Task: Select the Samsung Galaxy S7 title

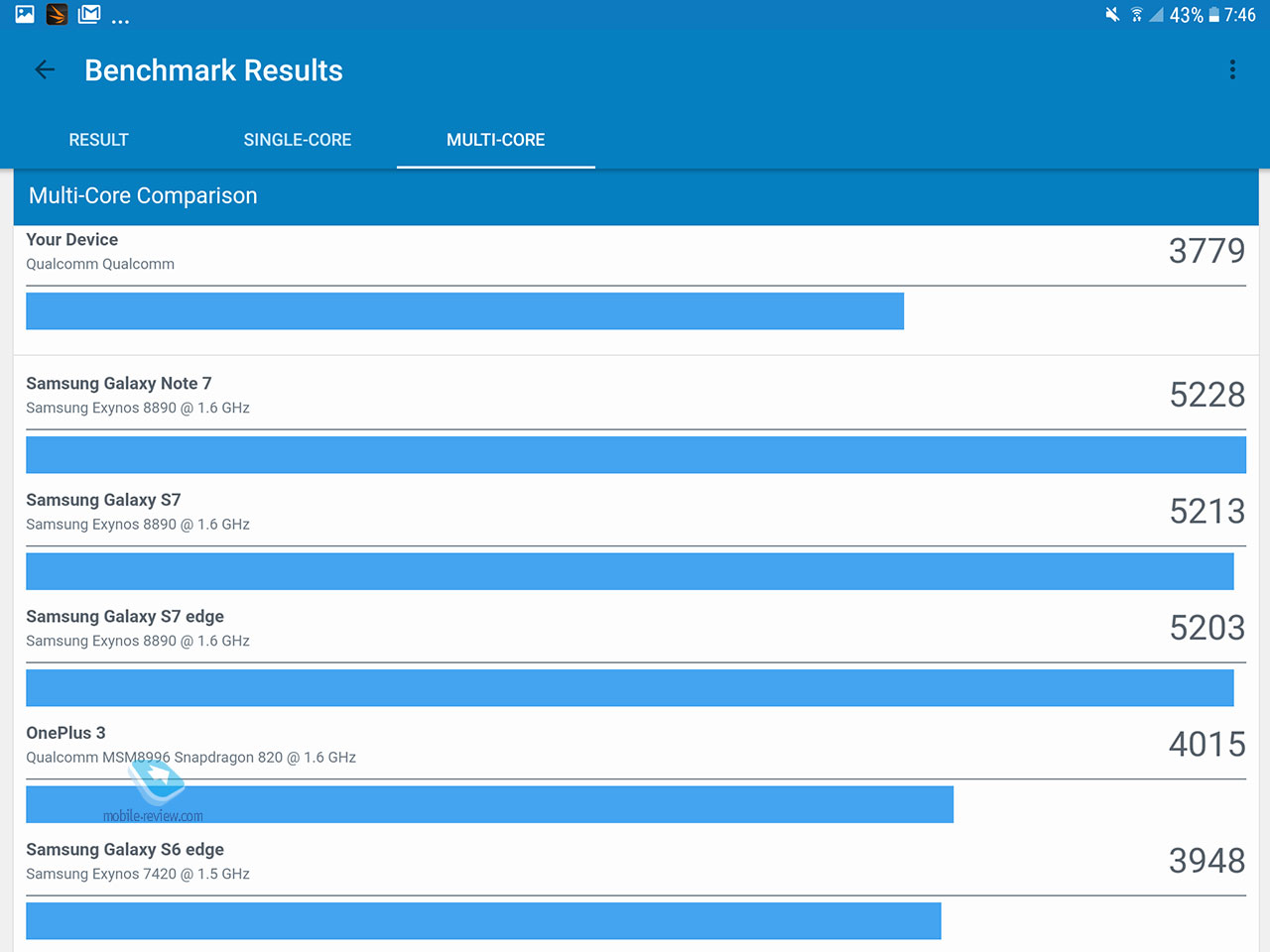Action: [x=103, y=500]
